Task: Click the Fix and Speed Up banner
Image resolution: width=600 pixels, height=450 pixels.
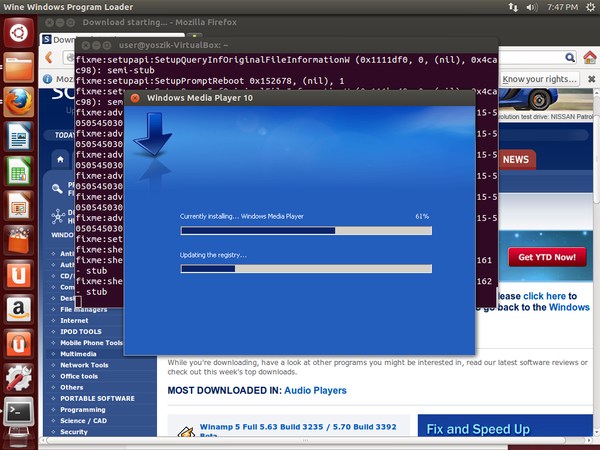Action: pyautogui.click(x=505, y=426)
